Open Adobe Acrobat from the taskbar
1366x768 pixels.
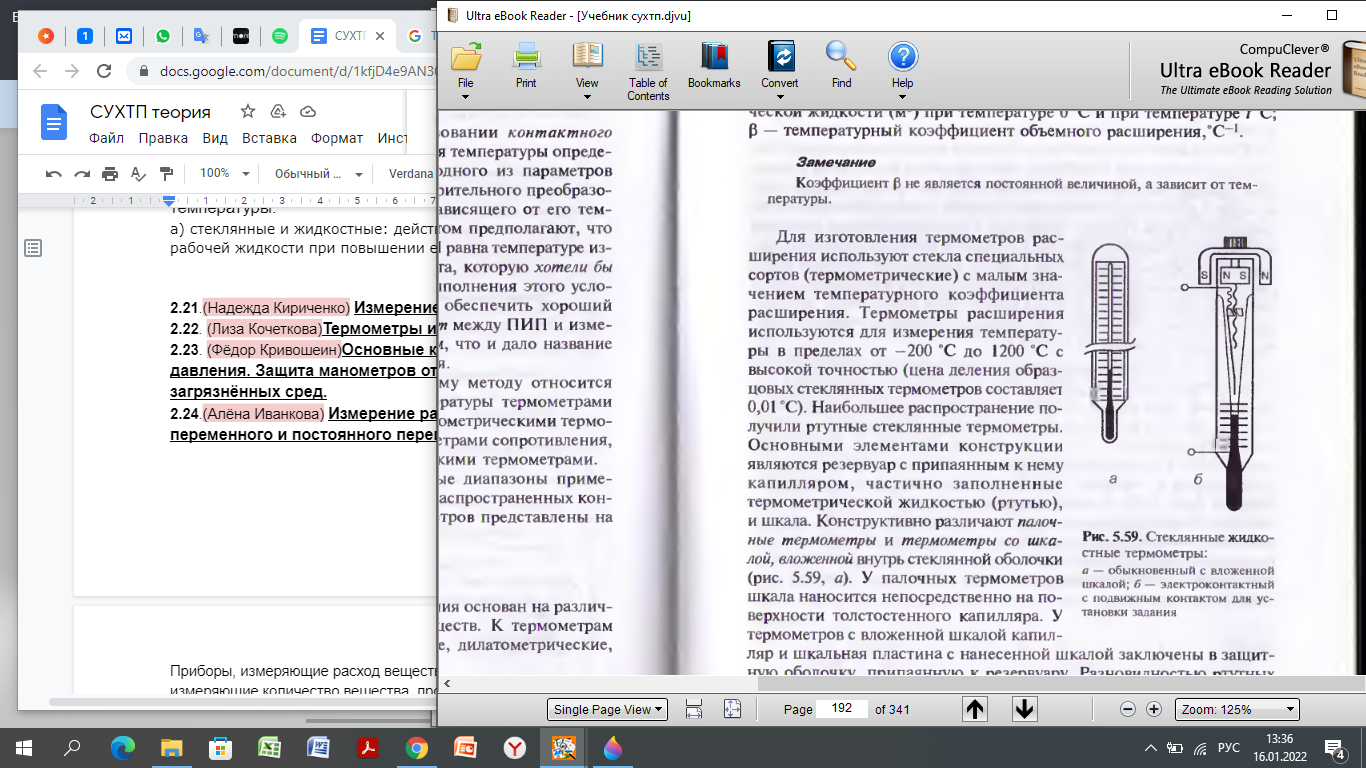367,747
